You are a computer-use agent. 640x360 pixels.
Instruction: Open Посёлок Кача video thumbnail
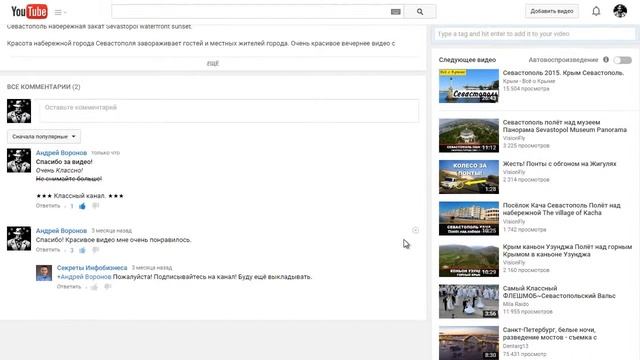tap(469, 218)
